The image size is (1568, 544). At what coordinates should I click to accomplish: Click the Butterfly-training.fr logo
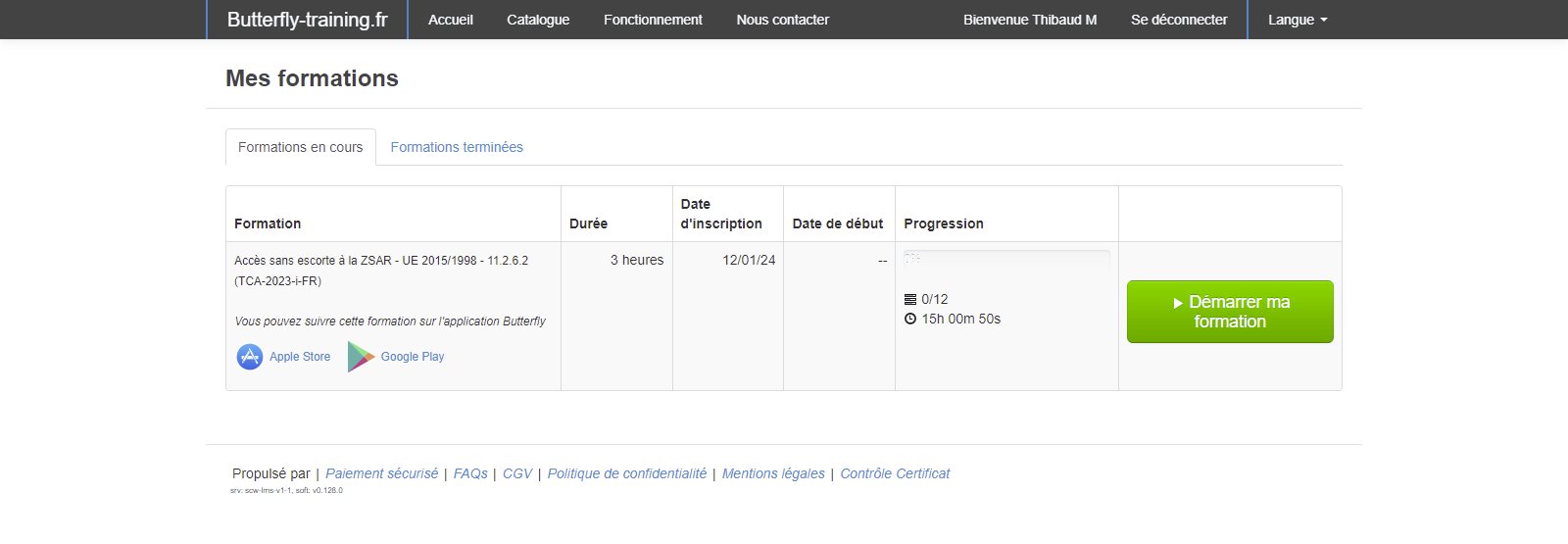[307, 20]
